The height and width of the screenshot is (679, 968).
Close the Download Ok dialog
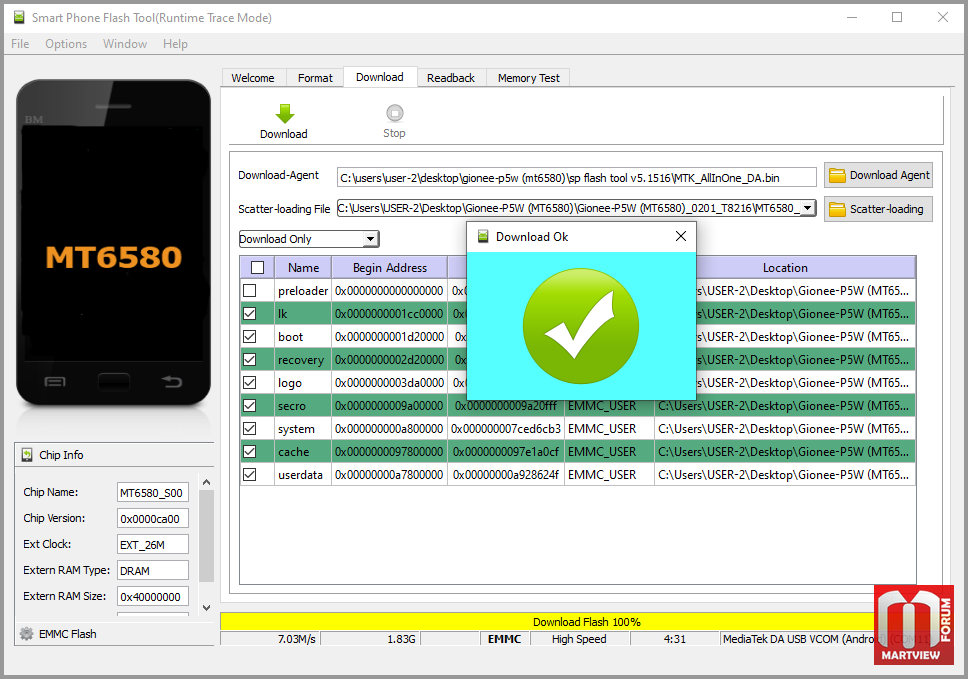681,236
